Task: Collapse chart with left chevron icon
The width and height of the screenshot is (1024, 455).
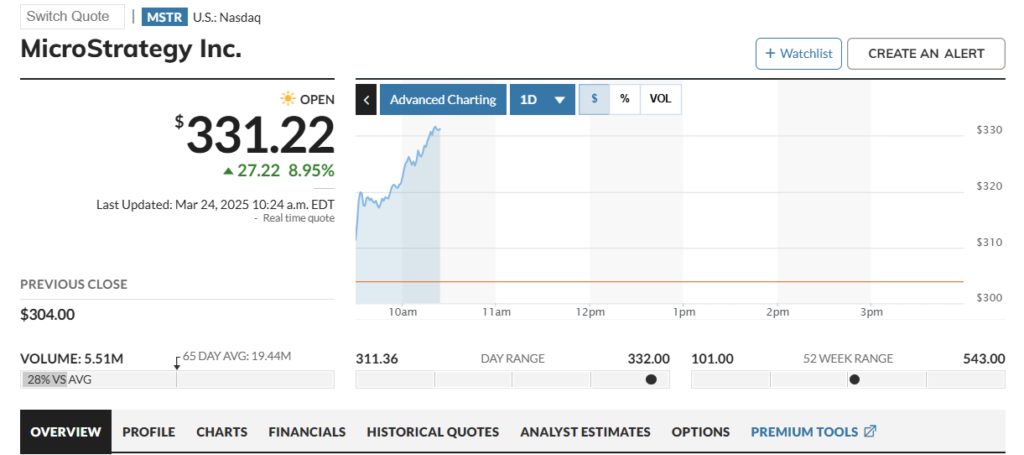Action: 366,100
